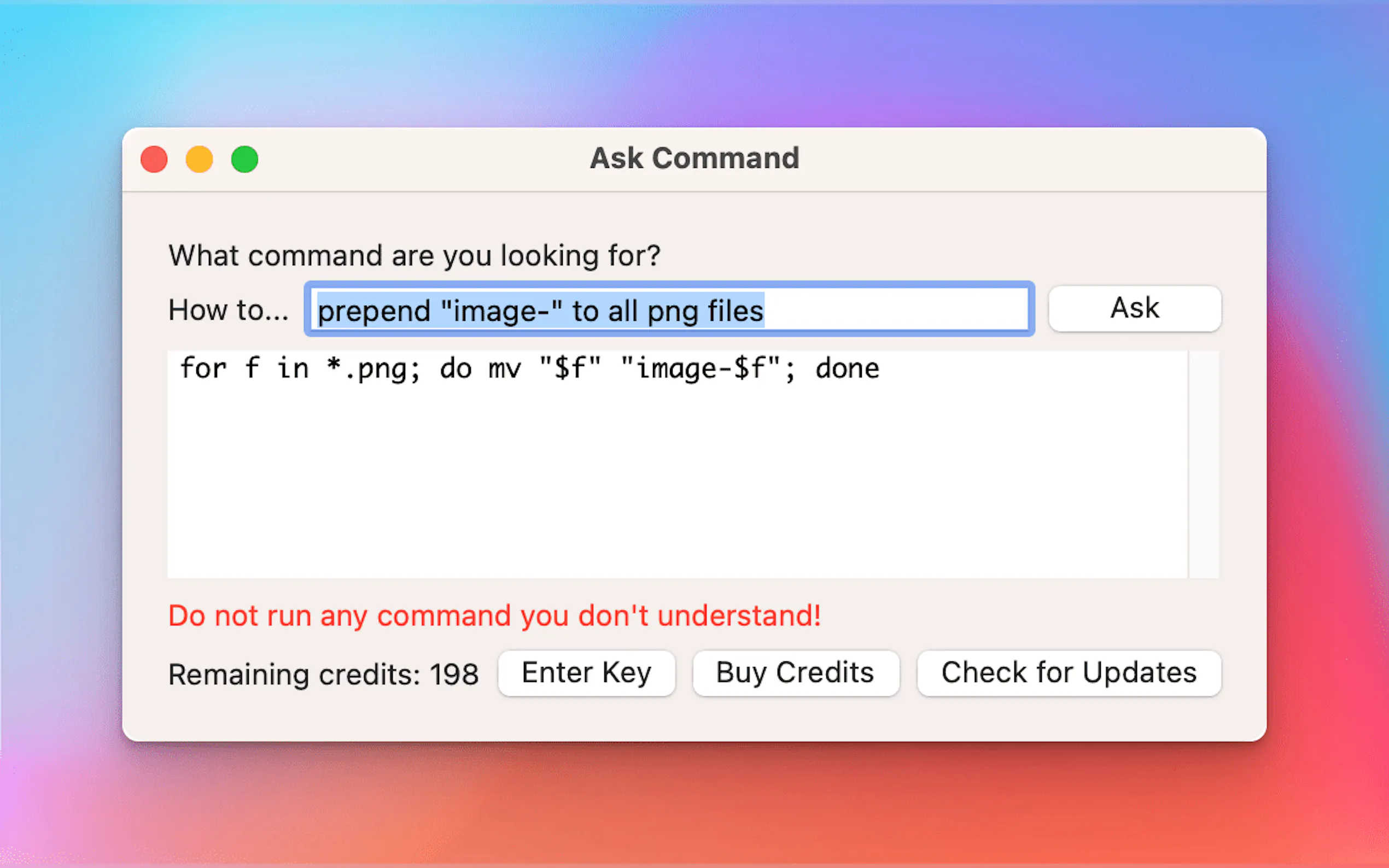This screenshot has width=1389, height=868.
Task: Click the "mv" word in output
Action: 504,368
